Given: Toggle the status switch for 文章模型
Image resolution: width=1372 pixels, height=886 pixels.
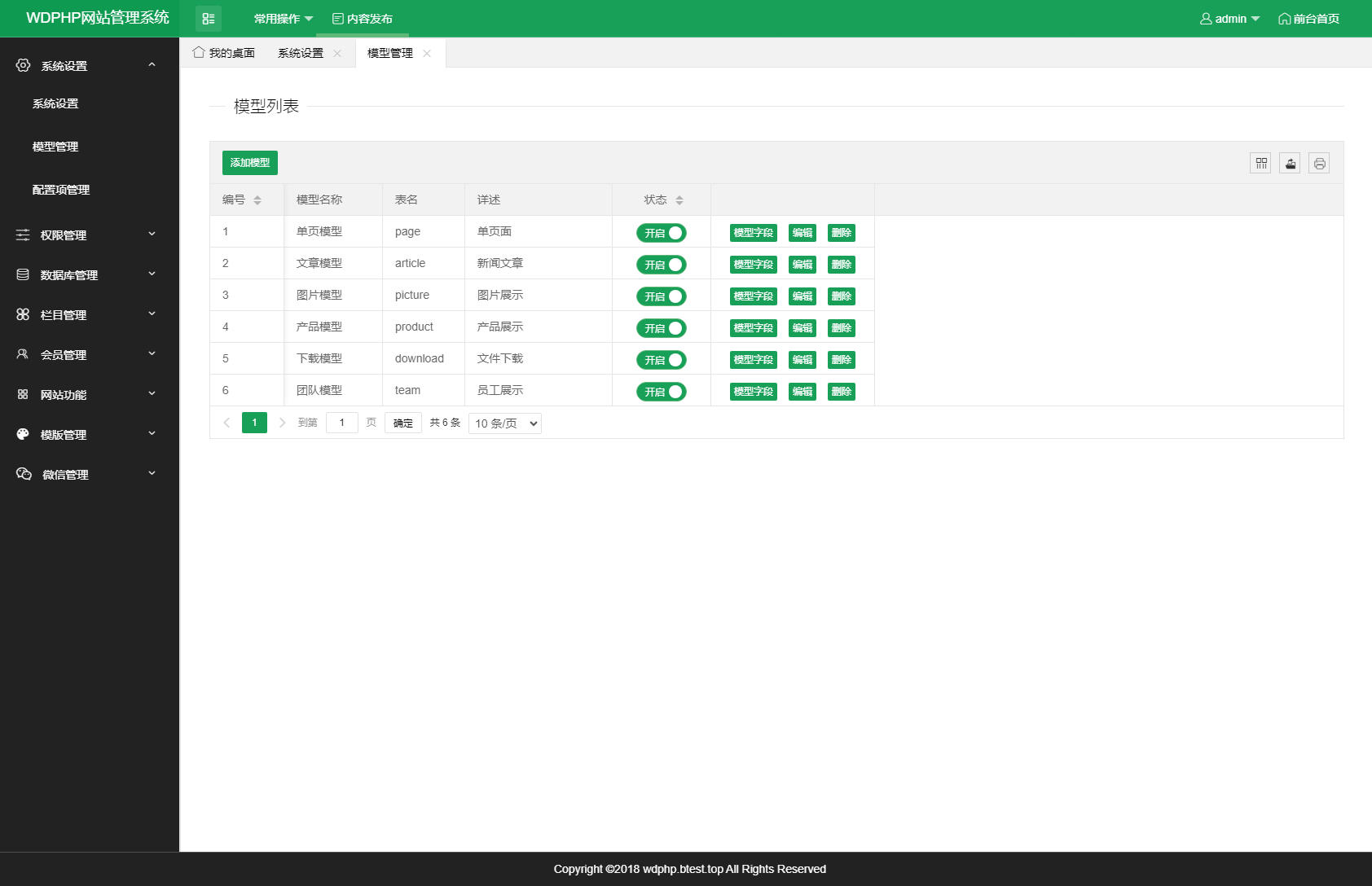Looking at the screenshot, I should [662, 265].
